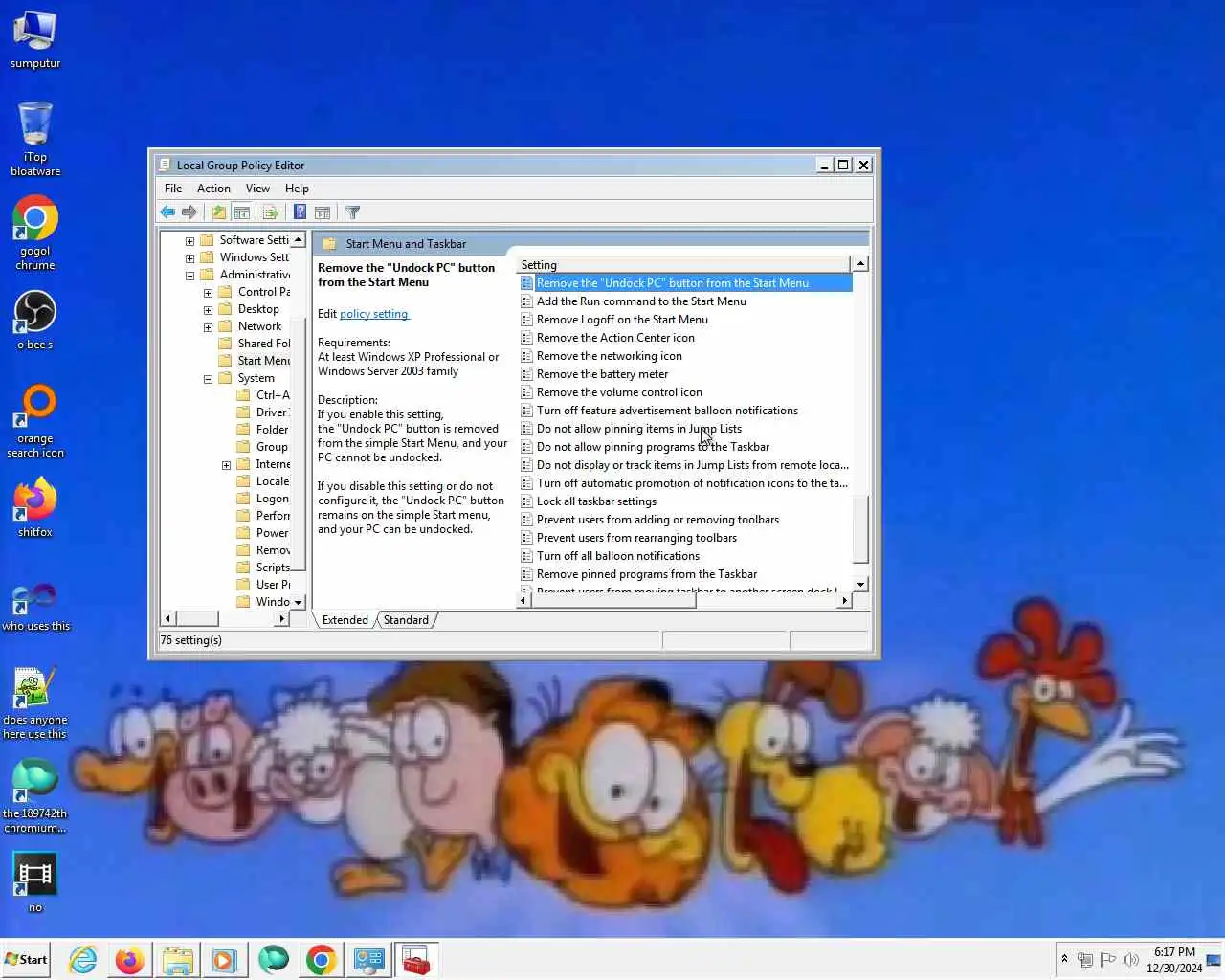Click the Up one level folder icon
Viewport: 1225px width, 980px height.
219,212
